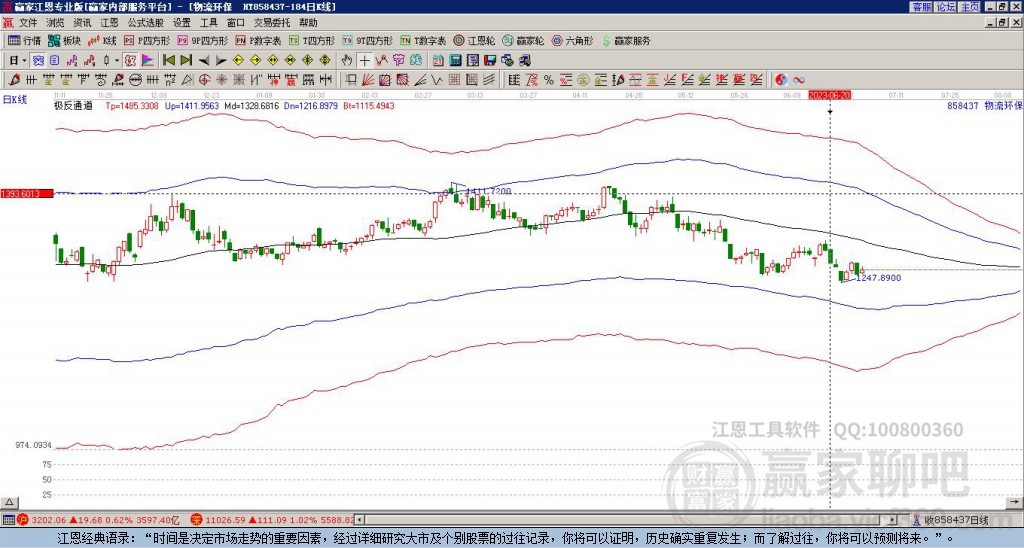Image resolution: width=1024 pixels, height=548 pixels.
Task: Click the Md=1328.6816 value
Action: [x=251, y=105]
